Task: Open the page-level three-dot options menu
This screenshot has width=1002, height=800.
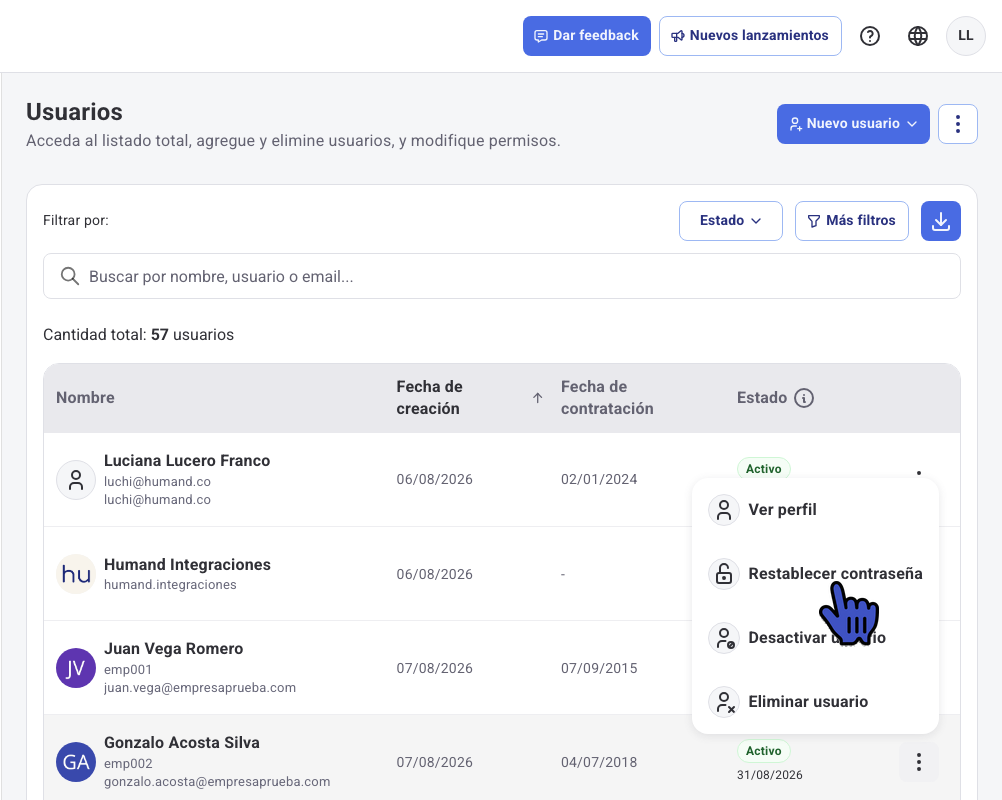Action: click(957, 124)
